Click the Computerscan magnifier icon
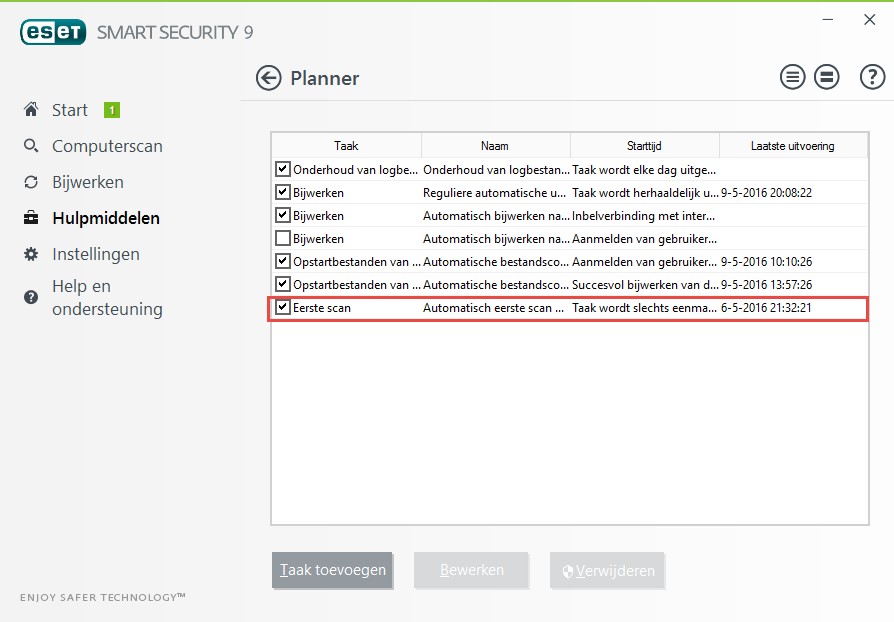This screenshot has height=622, width=894. pos(31,146)
